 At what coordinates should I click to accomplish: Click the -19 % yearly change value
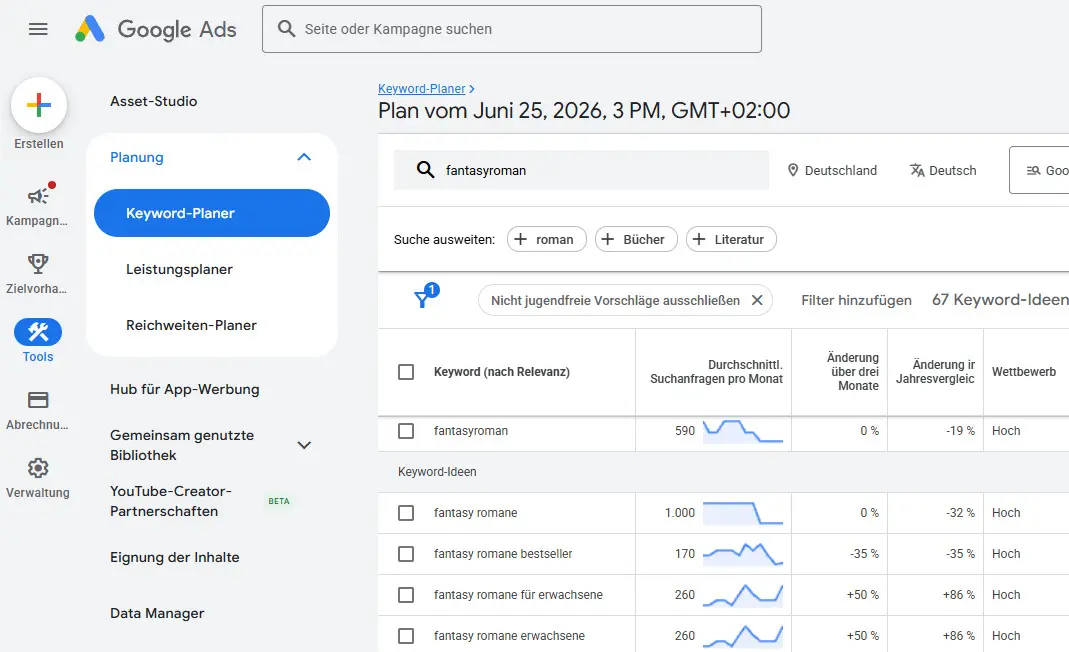click(x=960, y=431)
